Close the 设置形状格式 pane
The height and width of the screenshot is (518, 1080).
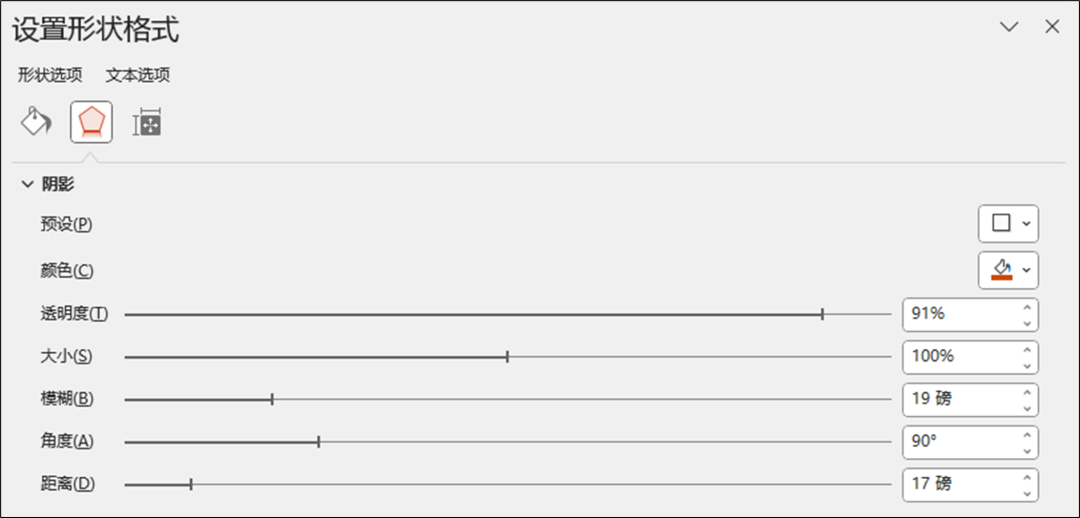pyautogui.click(x=1052, y=27)
